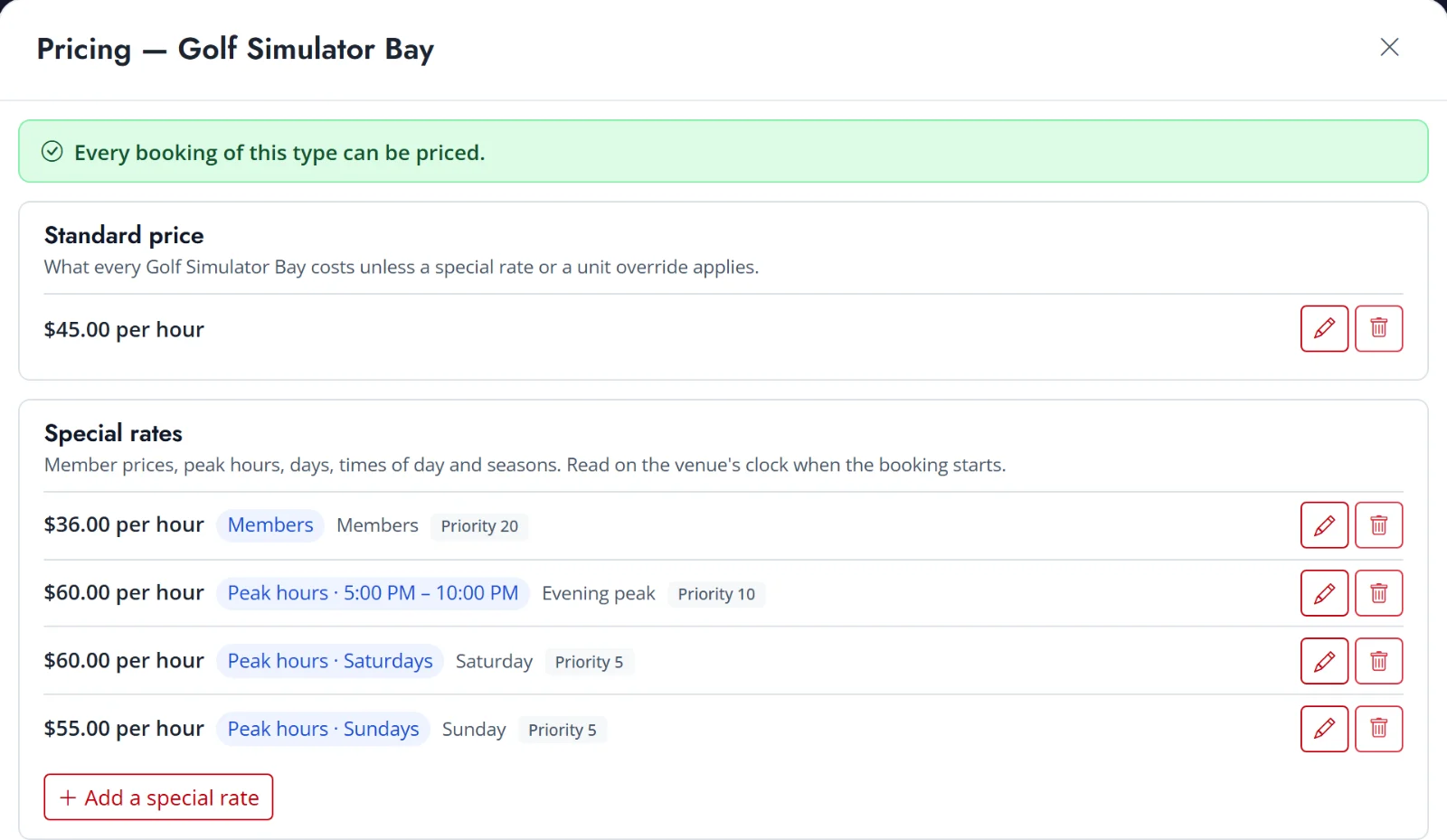Delete the $45.00 per hour standard price

coord(1378,328)
